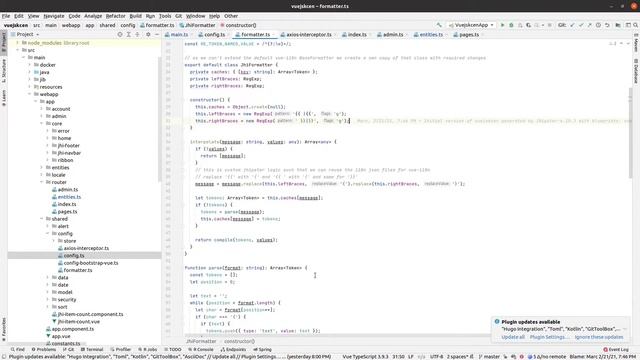Update project from Git

coord(572,25)
